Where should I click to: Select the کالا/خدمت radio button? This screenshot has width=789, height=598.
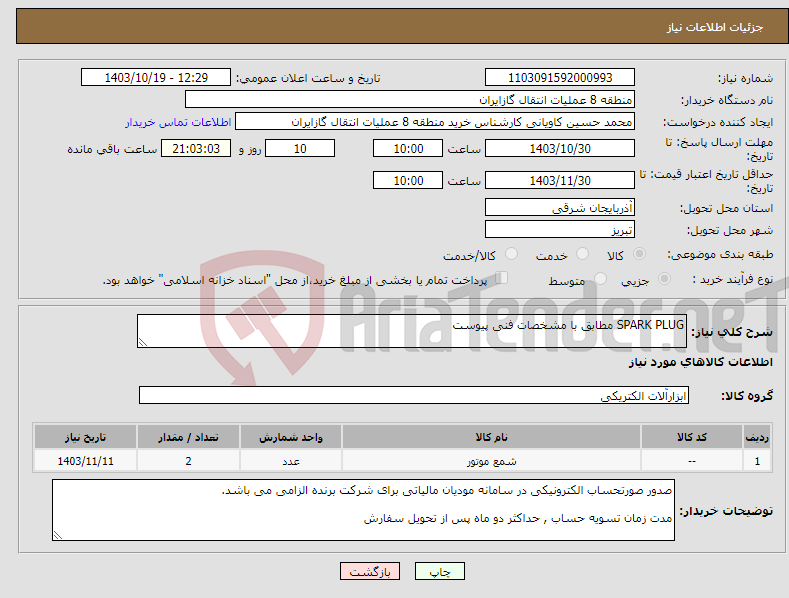[x=511, y=254]
